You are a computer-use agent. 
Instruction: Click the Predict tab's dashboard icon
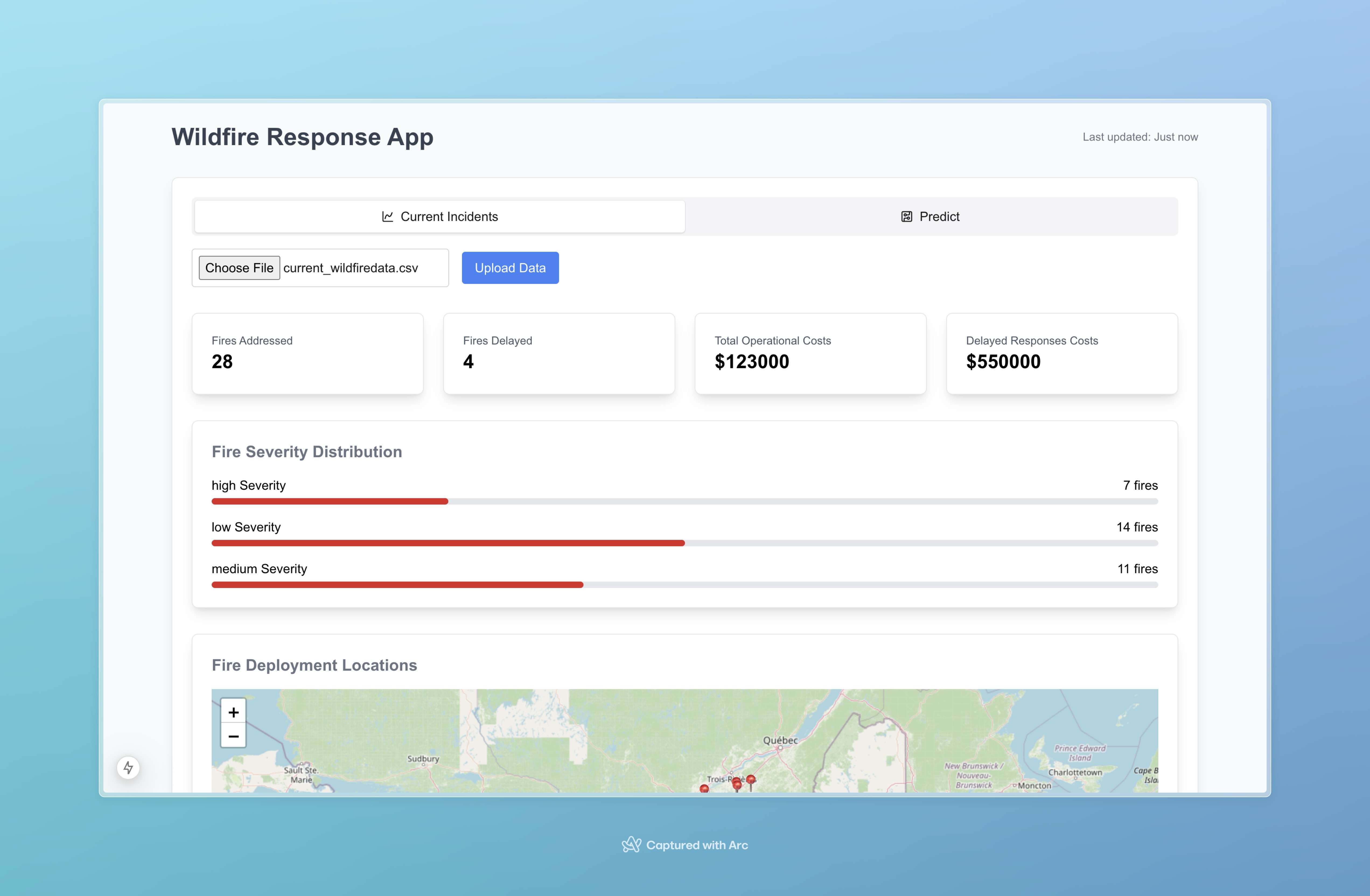tap(907, 216)
